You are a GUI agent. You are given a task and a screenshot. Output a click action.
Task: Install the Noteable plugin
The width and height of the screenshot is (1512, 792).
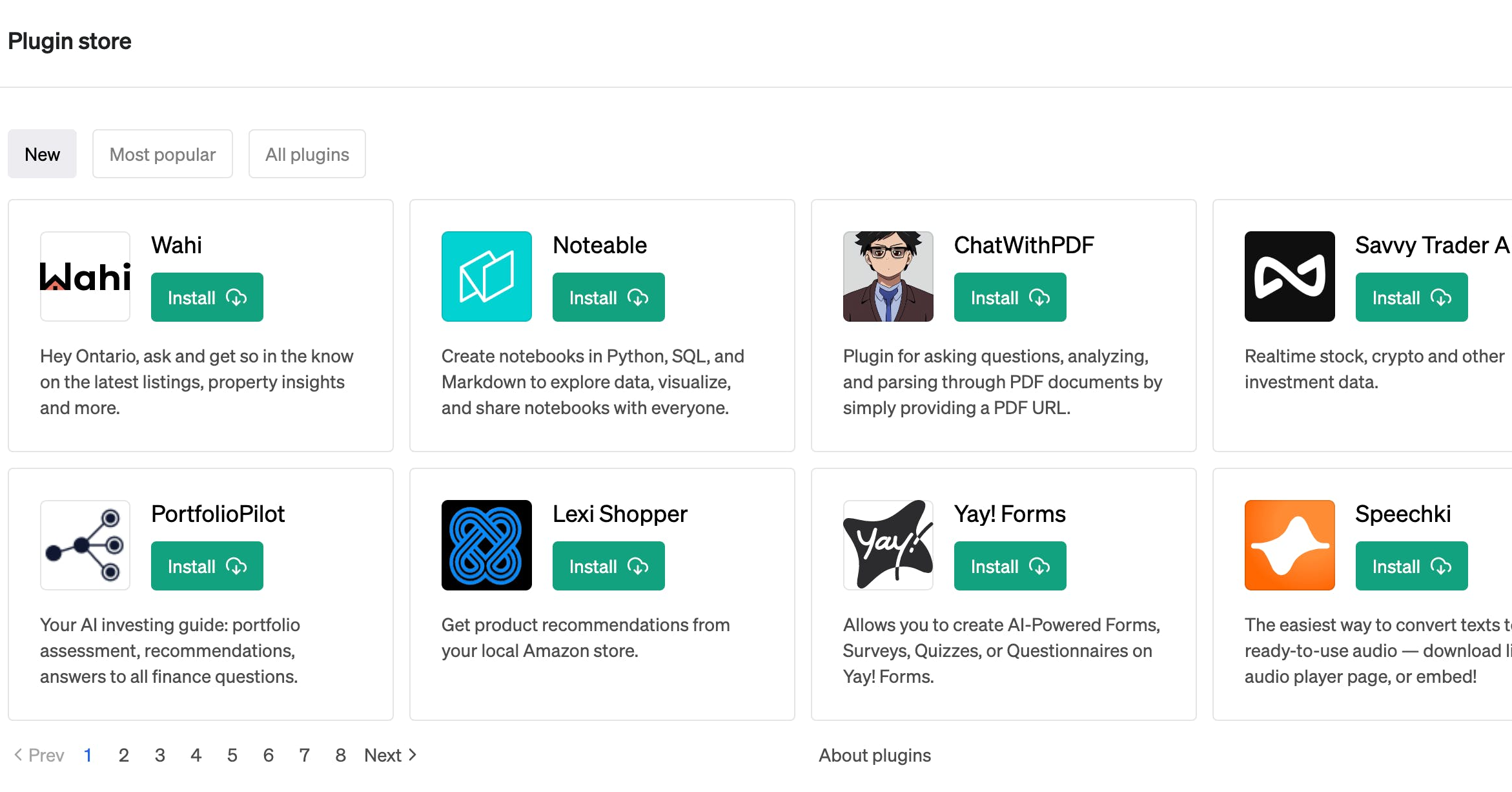[609, 298]
